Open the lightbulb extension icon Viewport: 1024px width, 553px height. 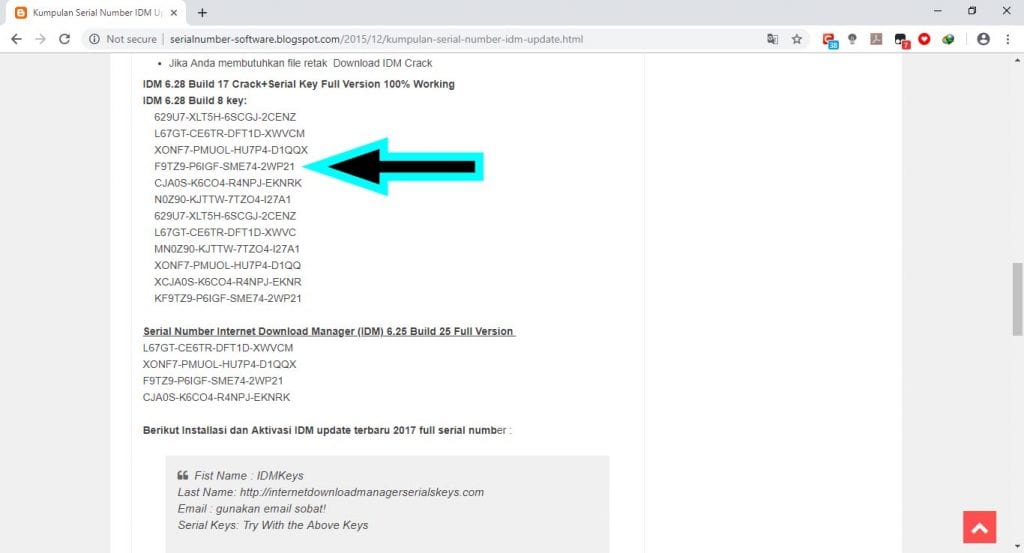852,39
